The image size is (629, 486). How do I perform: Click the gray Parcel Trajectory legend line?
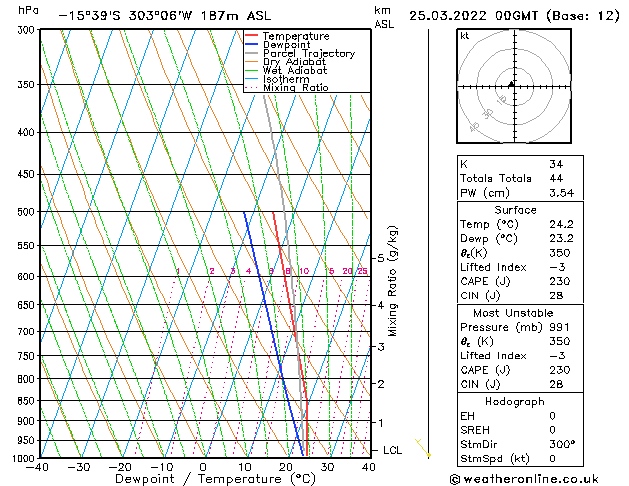(251, 53)
